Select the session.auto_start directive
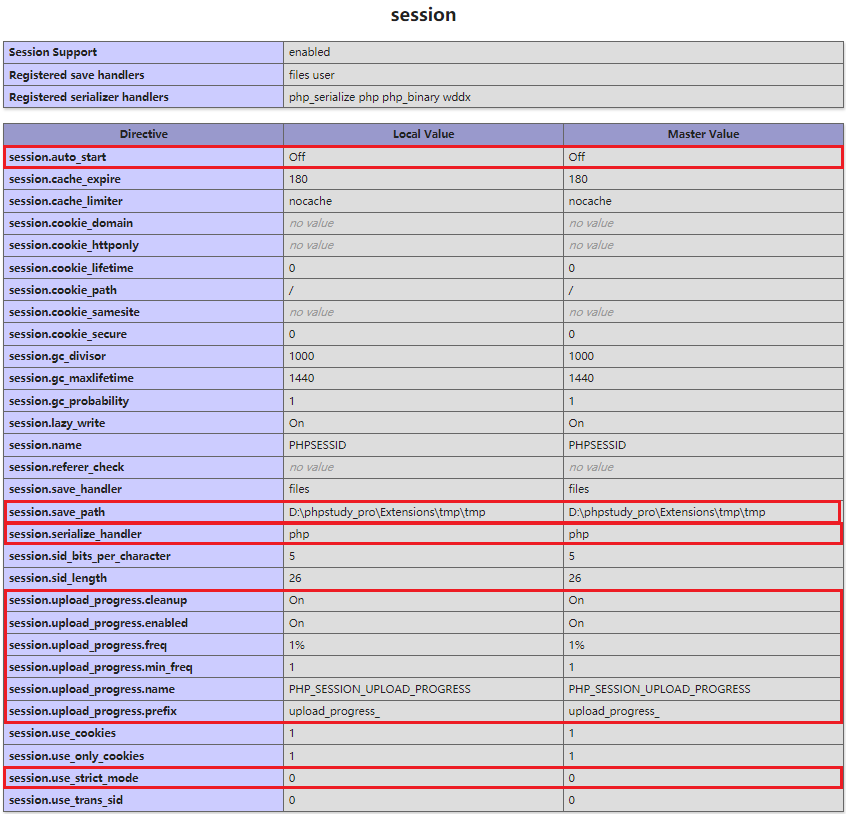 (57, 157)
